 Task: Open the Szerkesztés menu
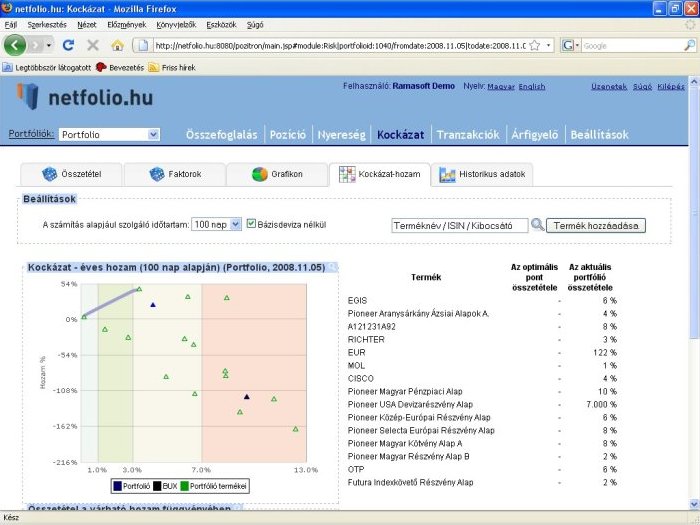coord(47,25)
